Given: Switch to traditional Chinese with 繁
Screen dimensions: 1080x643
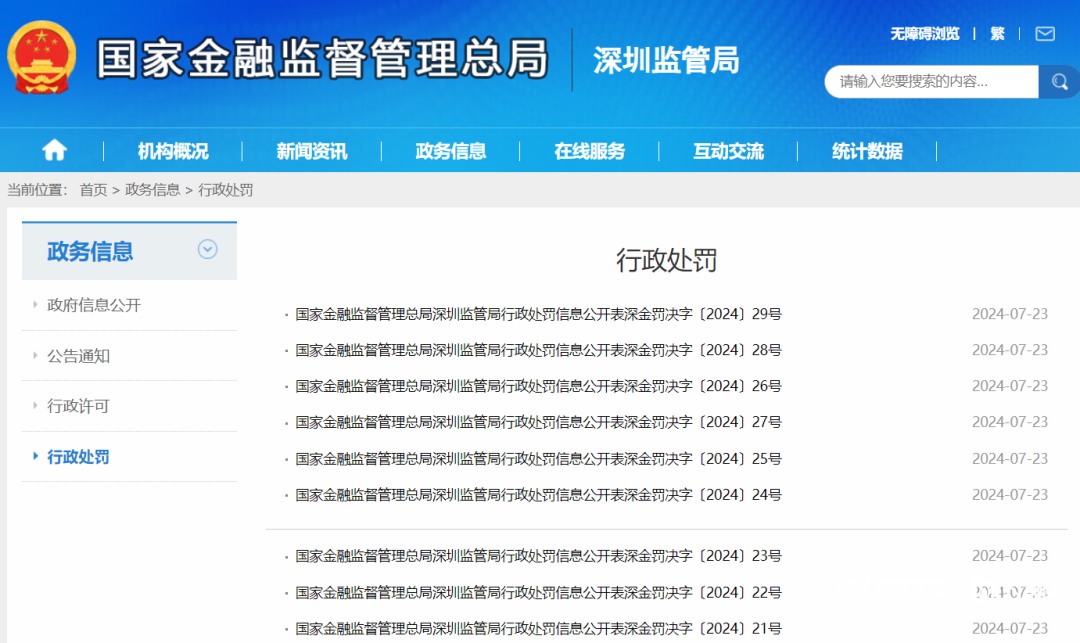Looking at the screenshot, I should tap(997, 34).
